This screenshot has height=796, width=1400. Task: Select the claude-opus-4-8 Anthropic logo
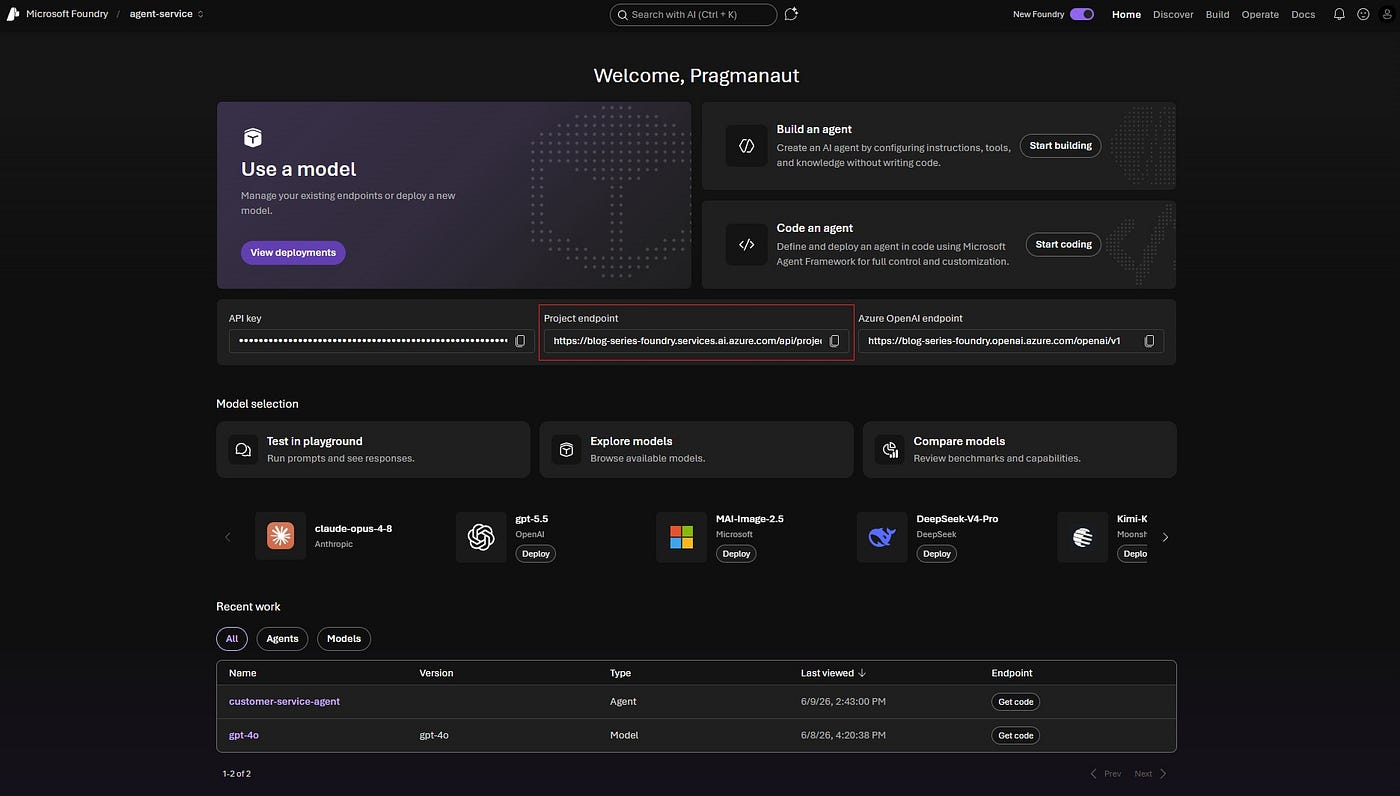281,536
